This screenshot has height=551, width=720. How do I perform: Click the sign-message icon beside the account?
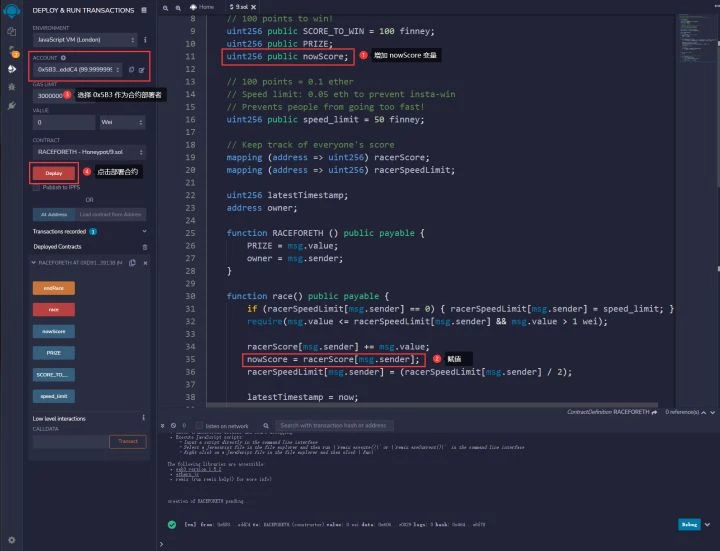point(141,70)
